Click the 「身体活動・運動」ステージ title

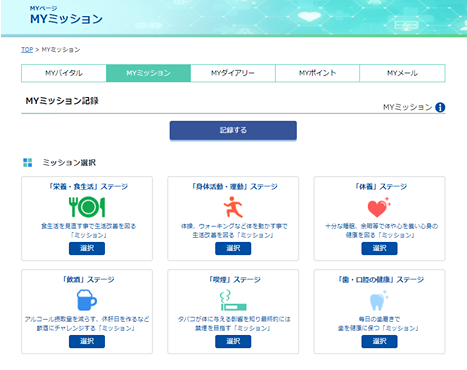[234, 187]
